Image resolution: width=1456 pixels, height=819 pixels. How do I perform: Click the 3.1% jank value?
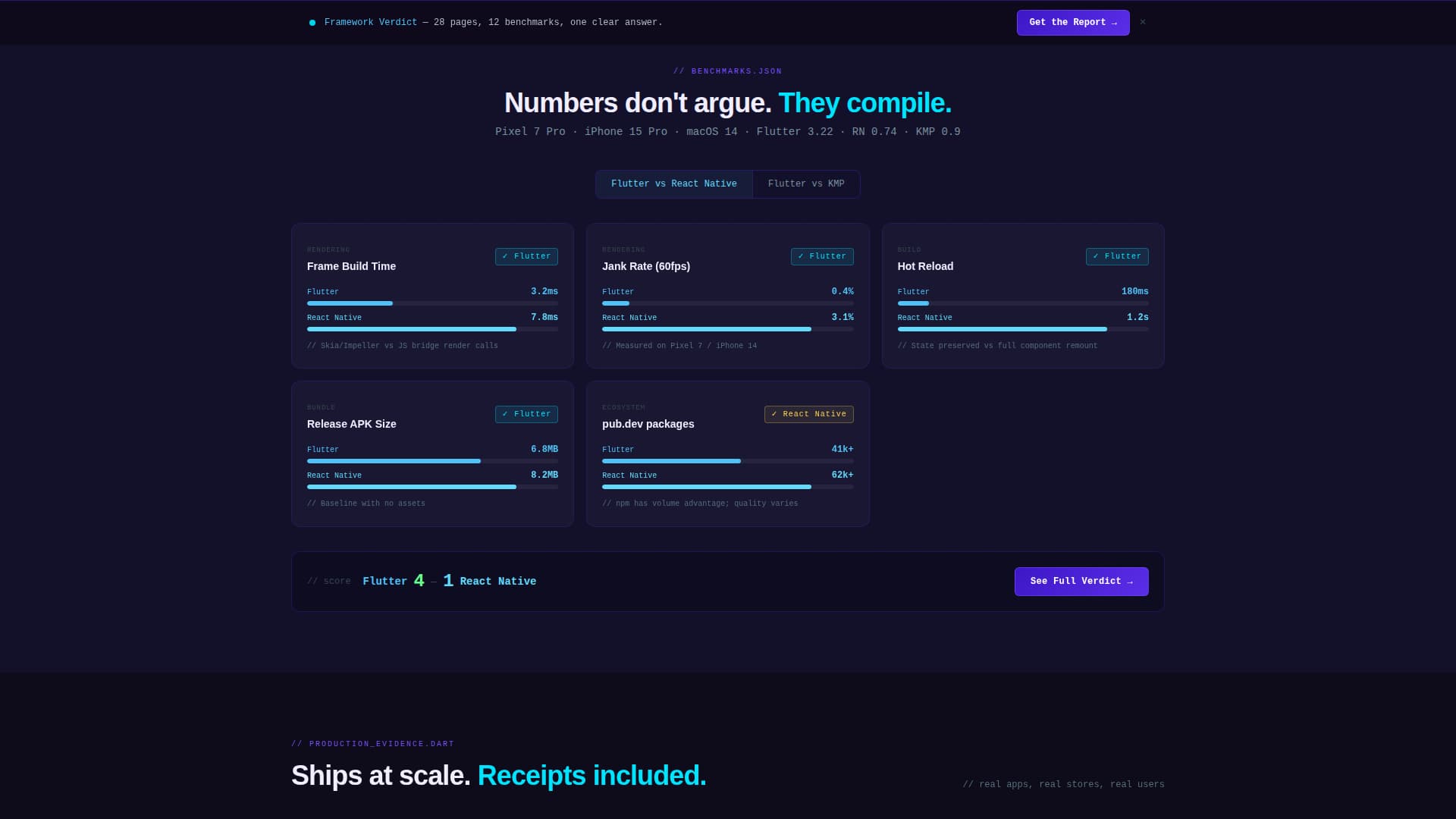point(843,318)
